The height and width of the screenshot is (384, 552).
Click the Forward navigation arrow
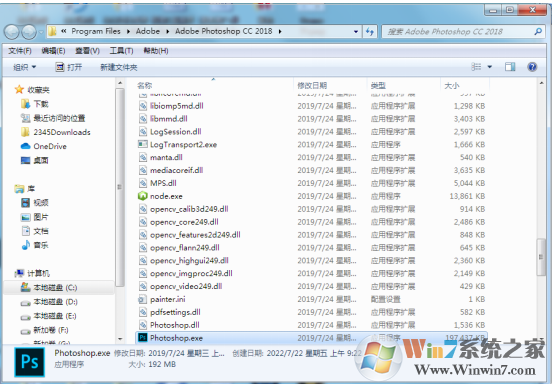(x=29, y=32)
